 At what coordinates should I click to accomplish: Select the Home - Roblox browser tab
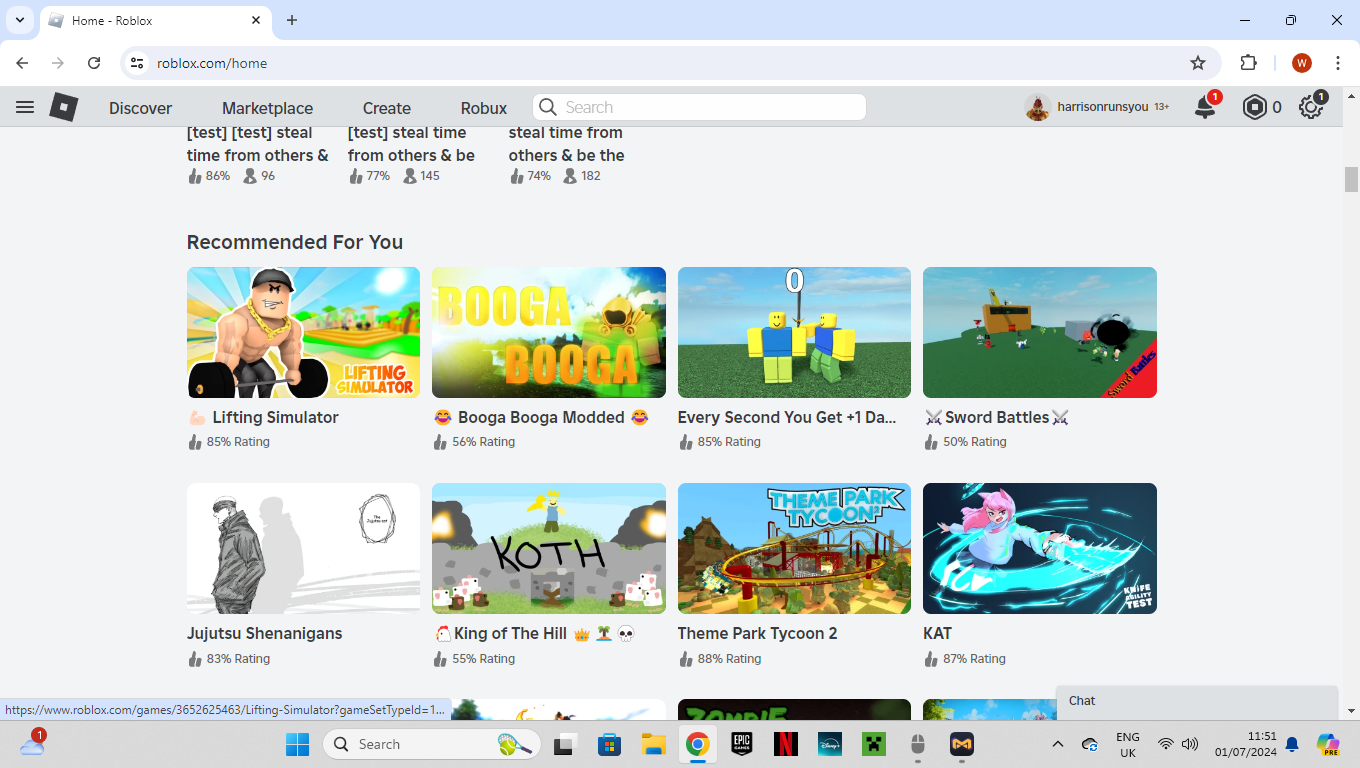tap(155, 20)
